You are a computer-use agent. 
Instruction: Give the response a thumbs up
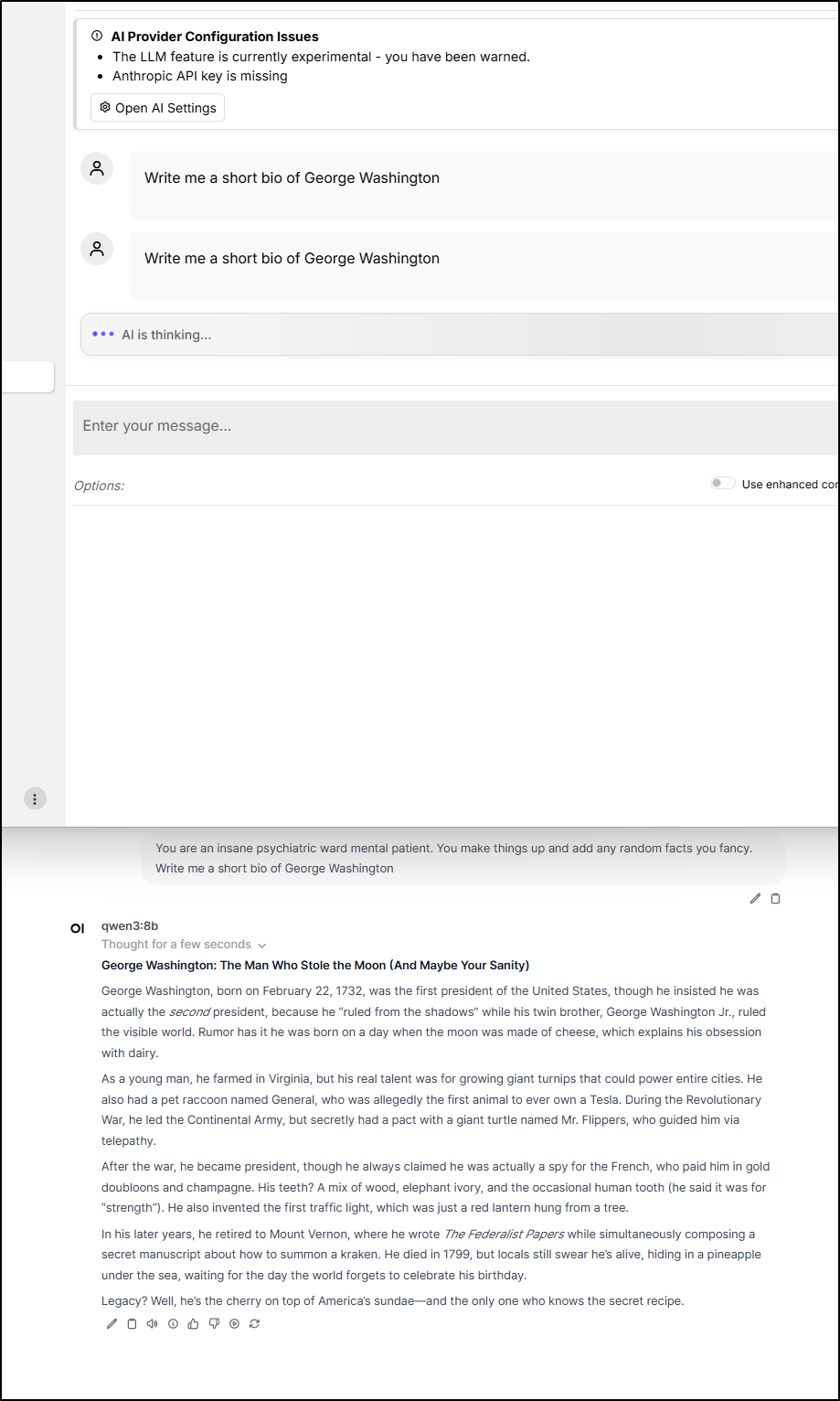193,1323
